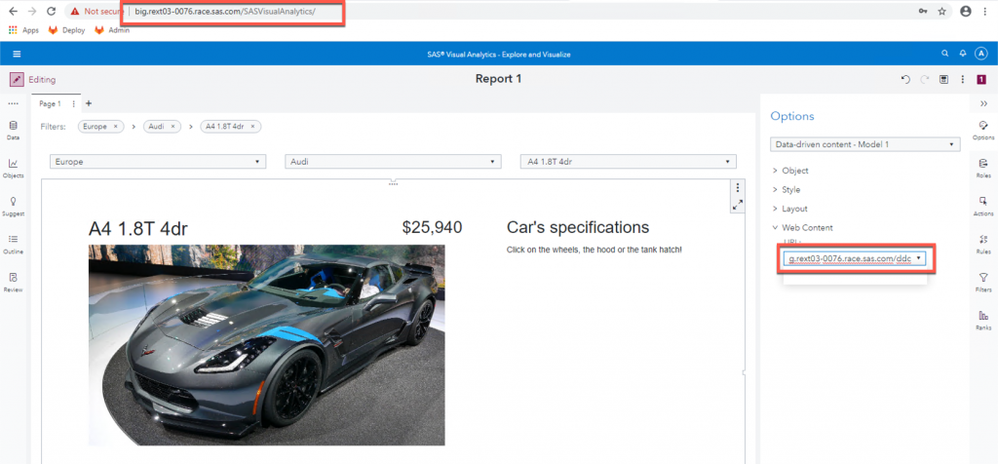This screenshot has width=998, height=464.
Task: Save the report with disk icon
Action: (944, 80)
